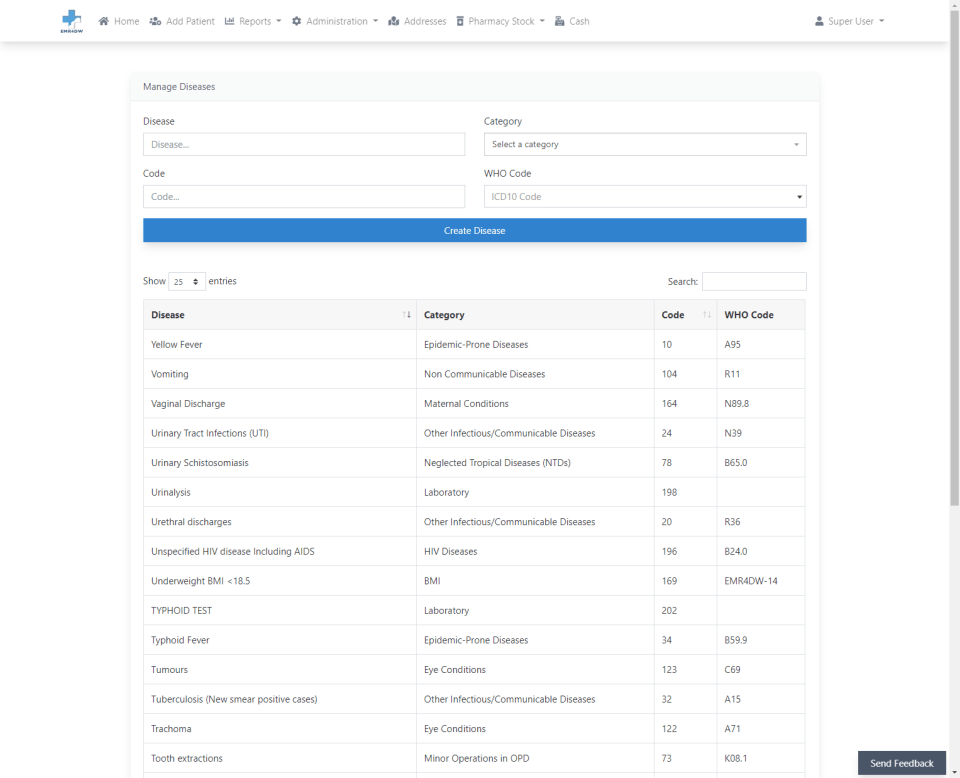Viewport: 960px width, 778px height.
Task: Click Neglected Tropical Diseases (NTDs) cell
Action: click(x=534, y=463)
